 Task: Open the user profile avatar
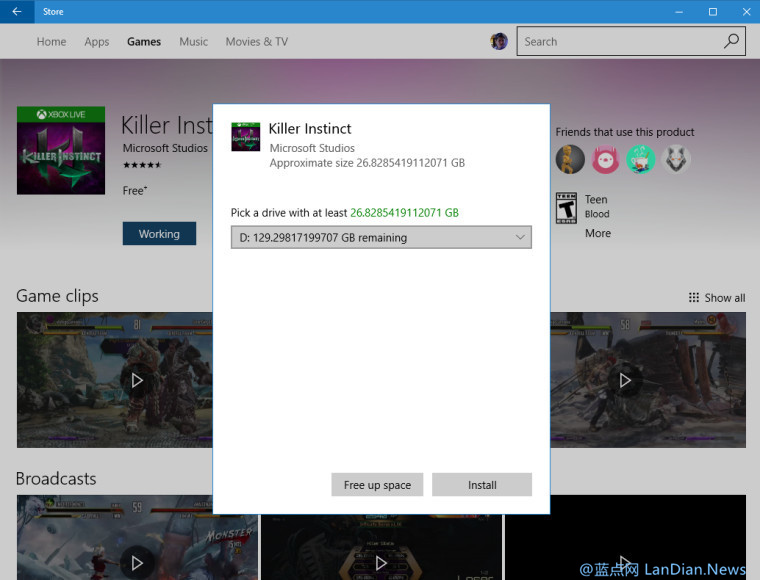pyautogui.click(x=498, y=41)
